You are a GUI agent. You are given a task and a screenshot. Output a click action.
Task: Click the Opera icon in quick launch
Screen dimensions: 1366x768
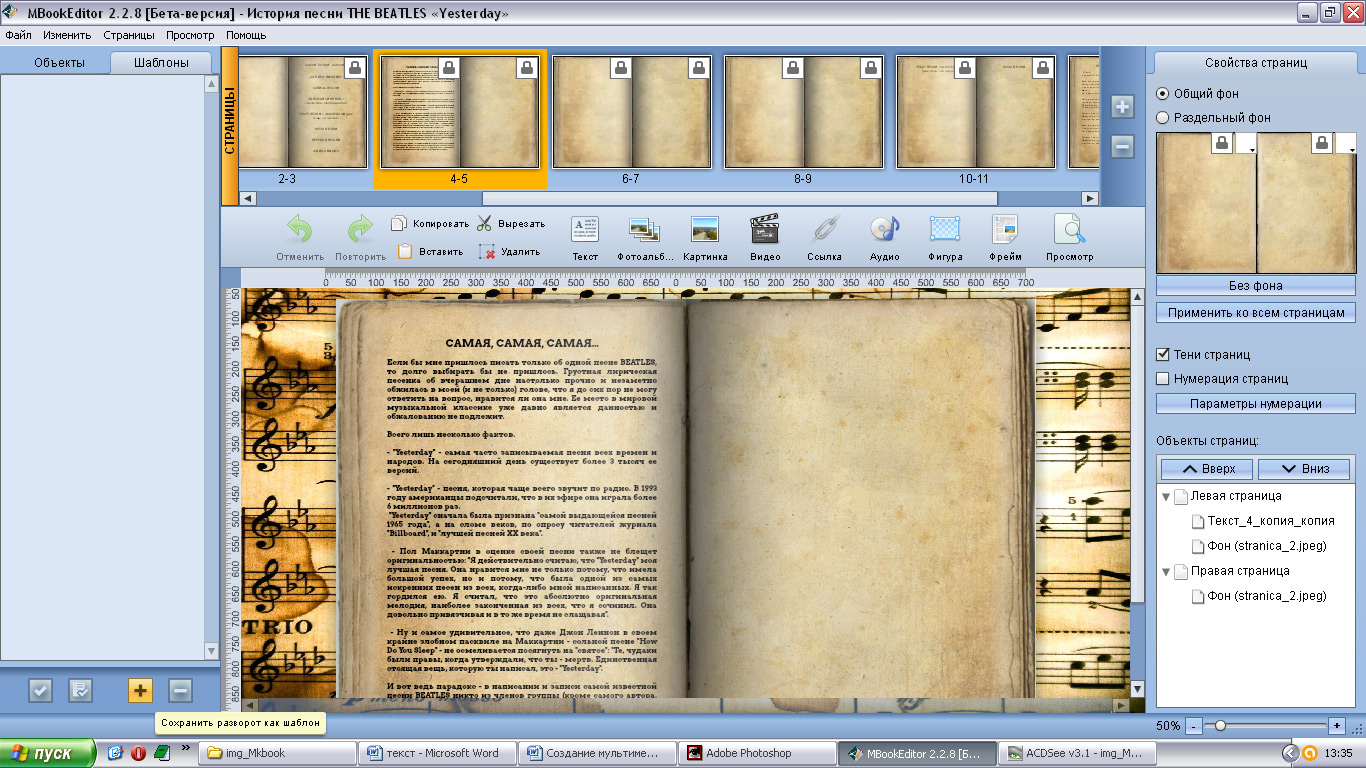click(138, 753)
